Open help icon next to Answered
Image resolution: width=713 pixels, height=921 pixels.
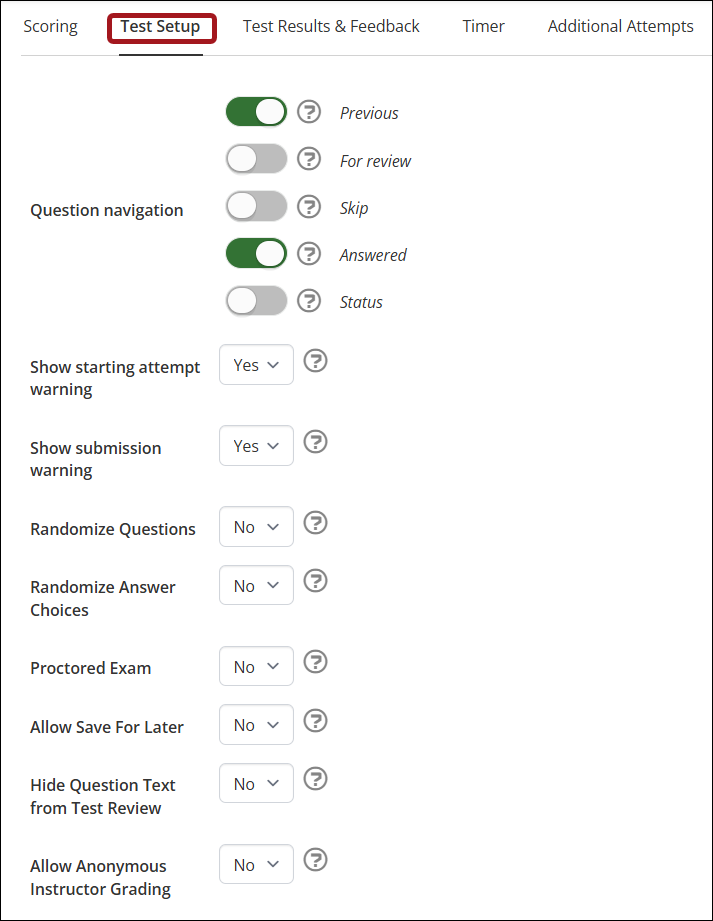[309, 253]
